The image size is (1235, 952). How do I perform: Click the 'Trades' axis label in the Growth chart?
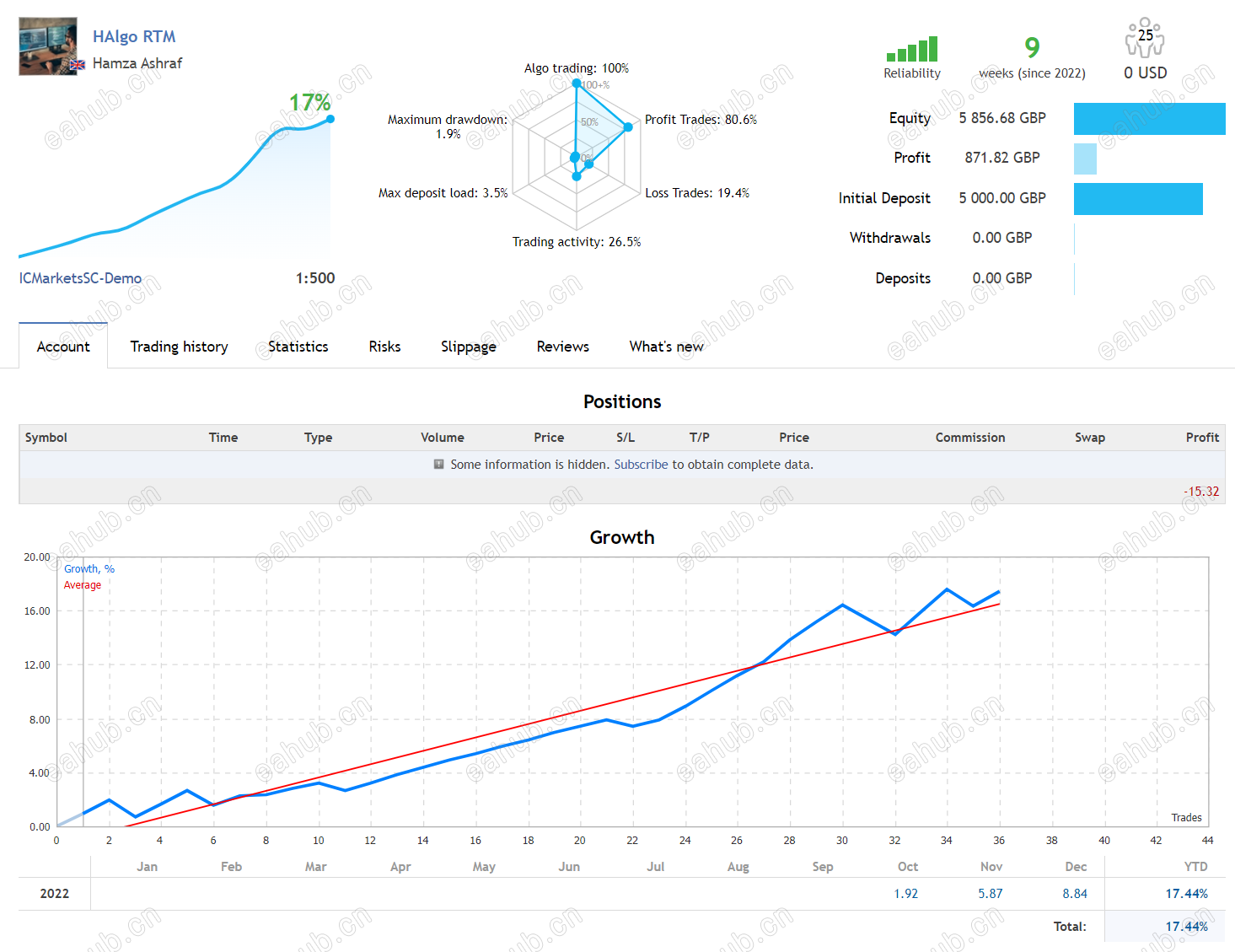[x=1187, y=818]
